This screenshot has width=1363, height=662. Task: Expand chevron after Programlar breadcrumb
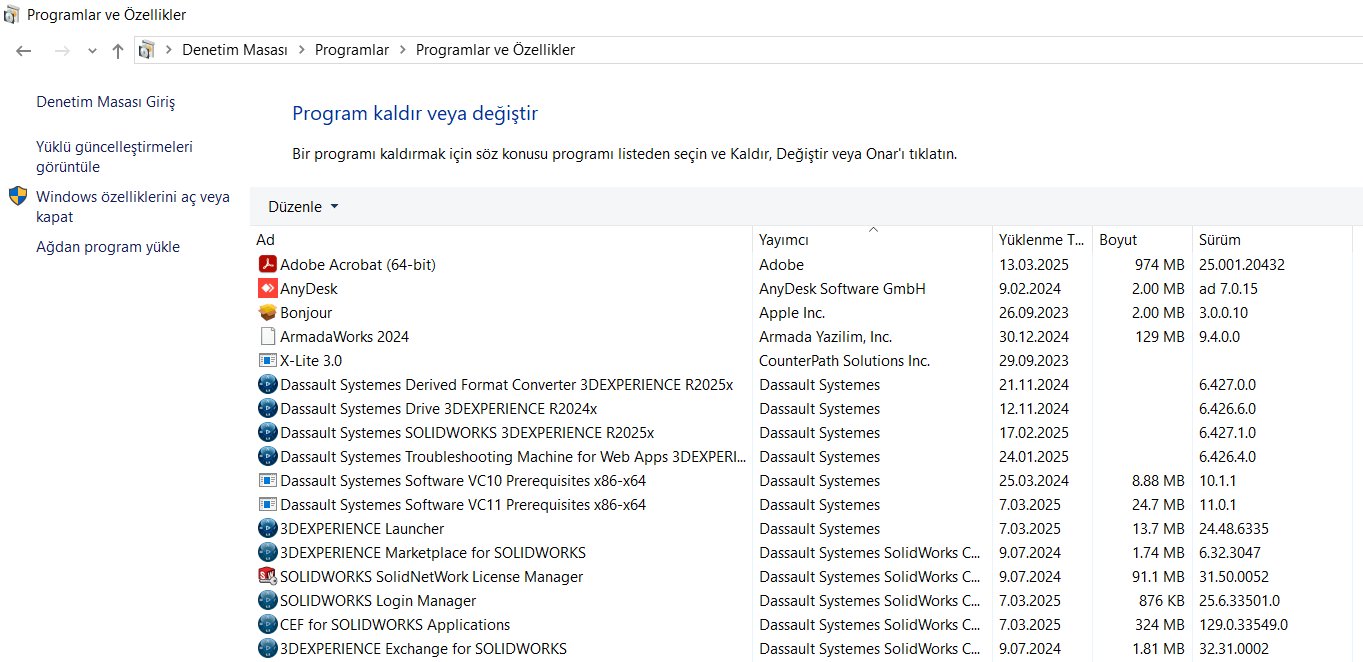click(402, 50)
